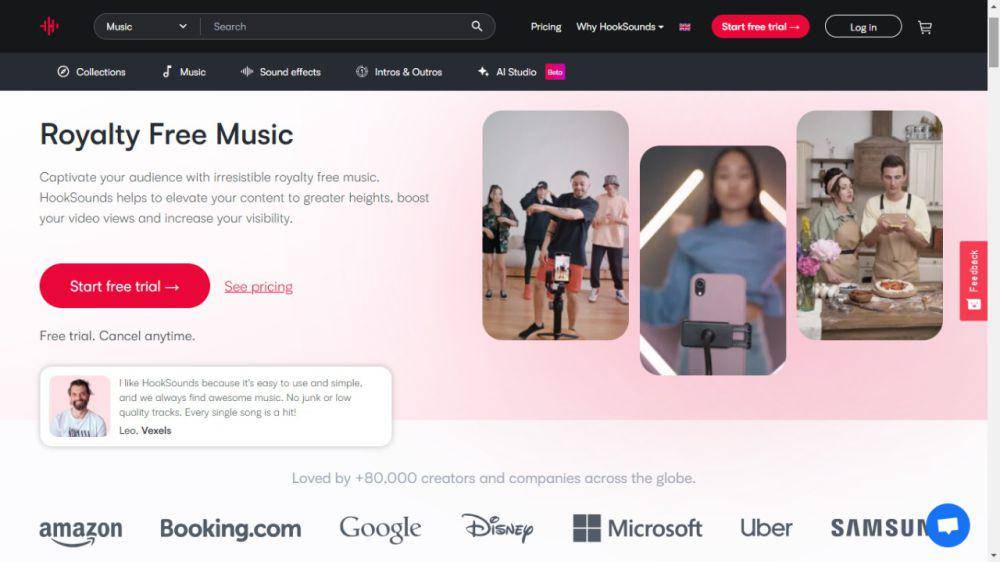Click the girl with phone thumbnail
Viewport: 1000px width, 562px height.
click(x=713, y=260)
